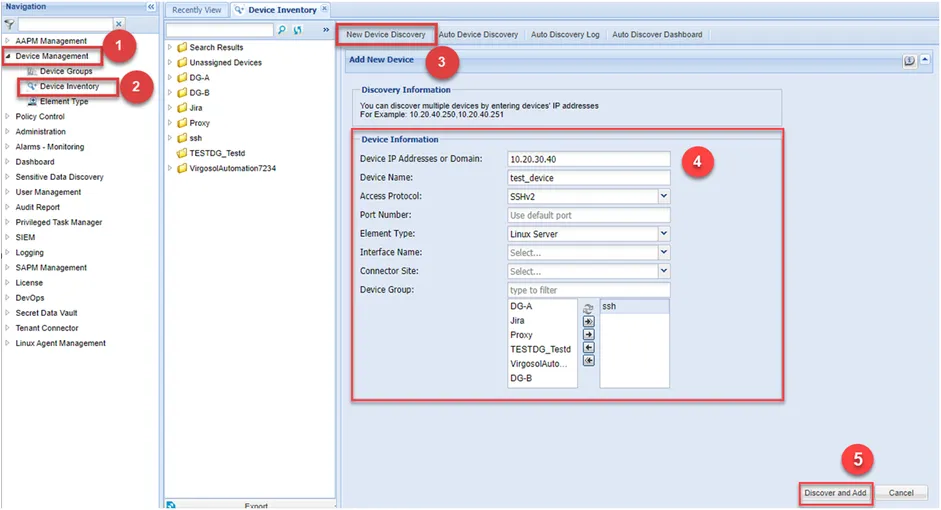
Task: Open the Access Protocol dropdown
Action: tap(664, 196)
